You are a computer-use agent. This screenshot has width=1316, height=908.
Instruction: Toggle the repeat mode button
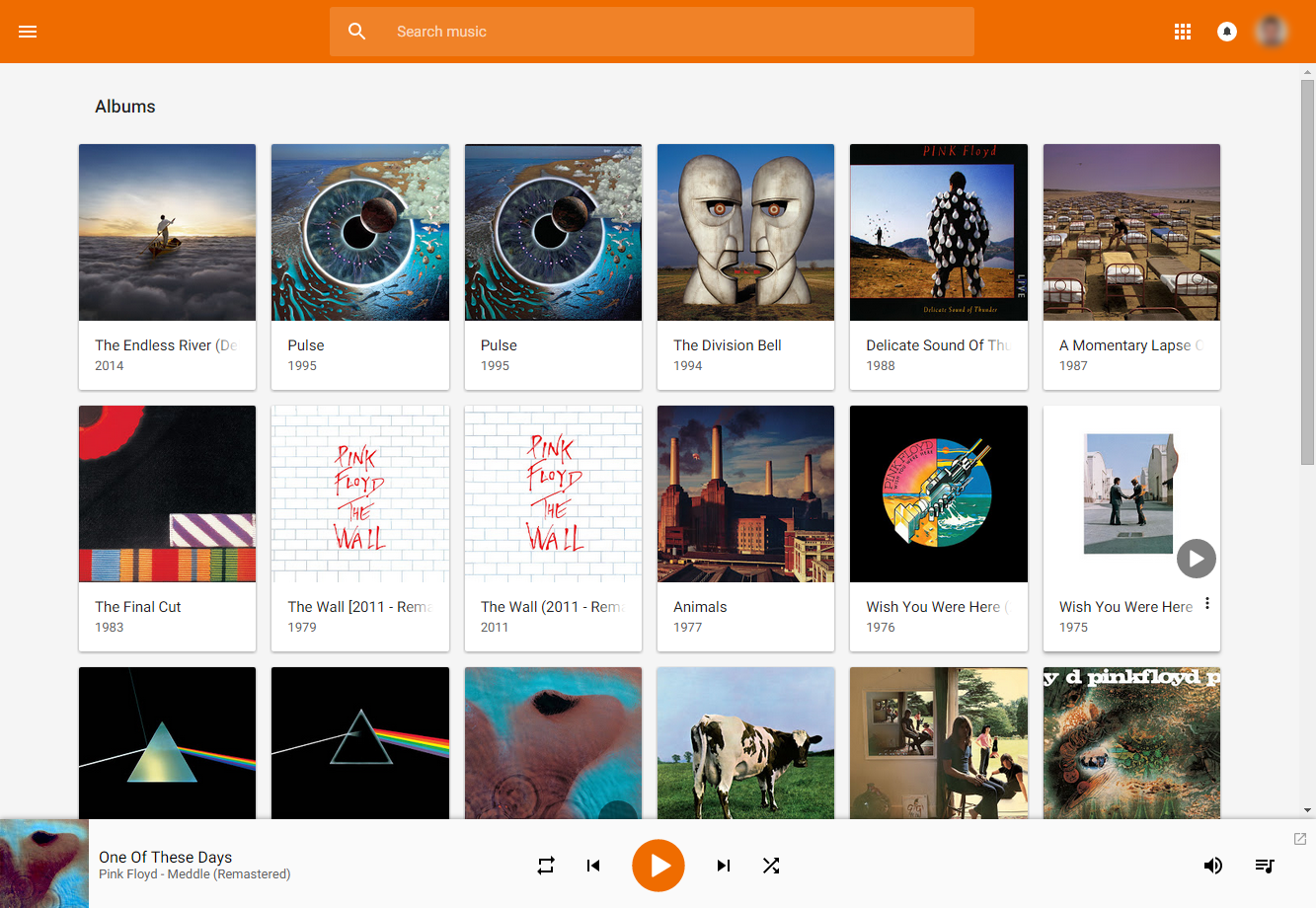(546, 866)
